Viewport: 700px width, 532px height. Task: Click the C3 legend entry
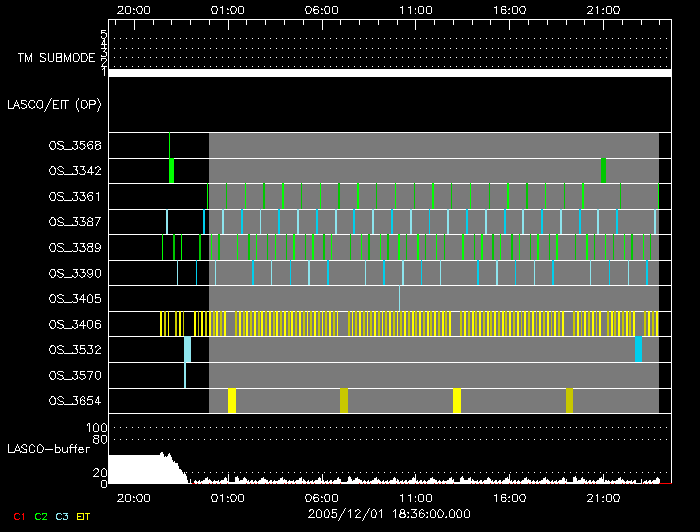tap(63, 517)
